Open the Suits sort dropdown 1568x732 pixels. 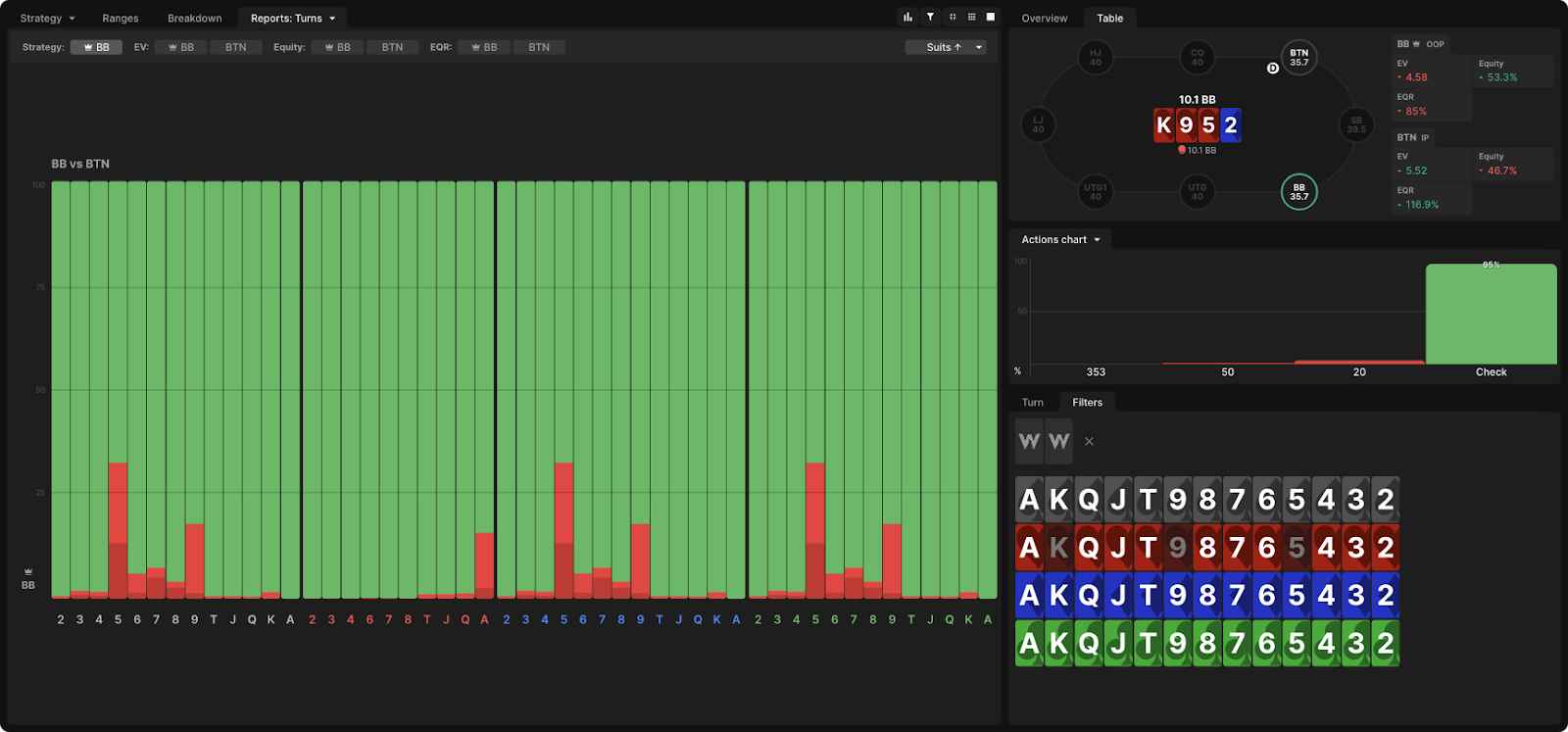[945, 47]
